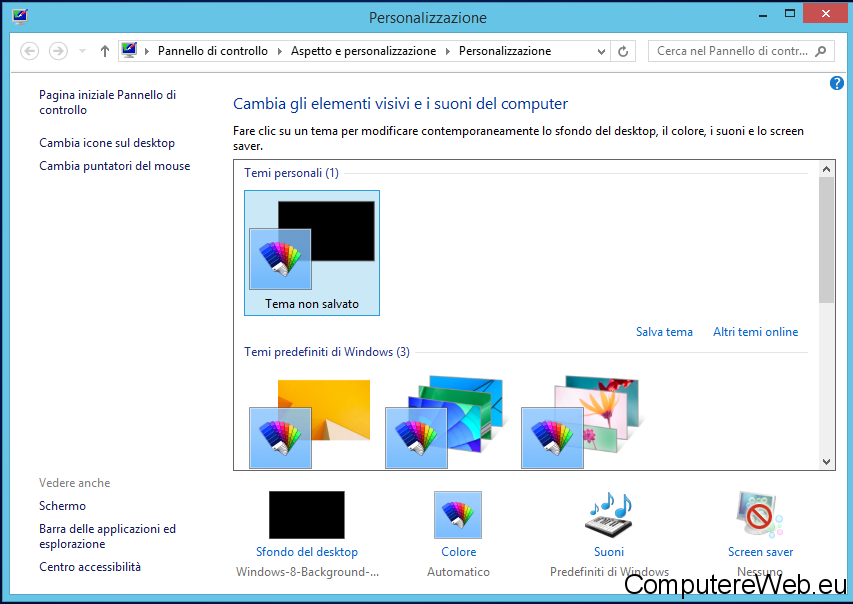Minimize the Personalizzazione window

pyautogui.click(x=763, y=15)
